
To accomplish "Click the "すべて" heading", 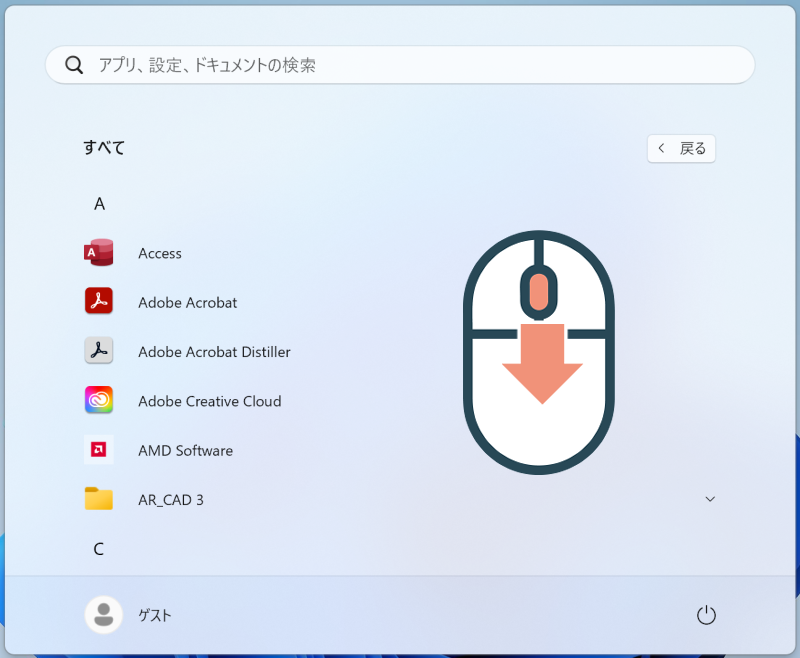I will [x=104, y=147].
